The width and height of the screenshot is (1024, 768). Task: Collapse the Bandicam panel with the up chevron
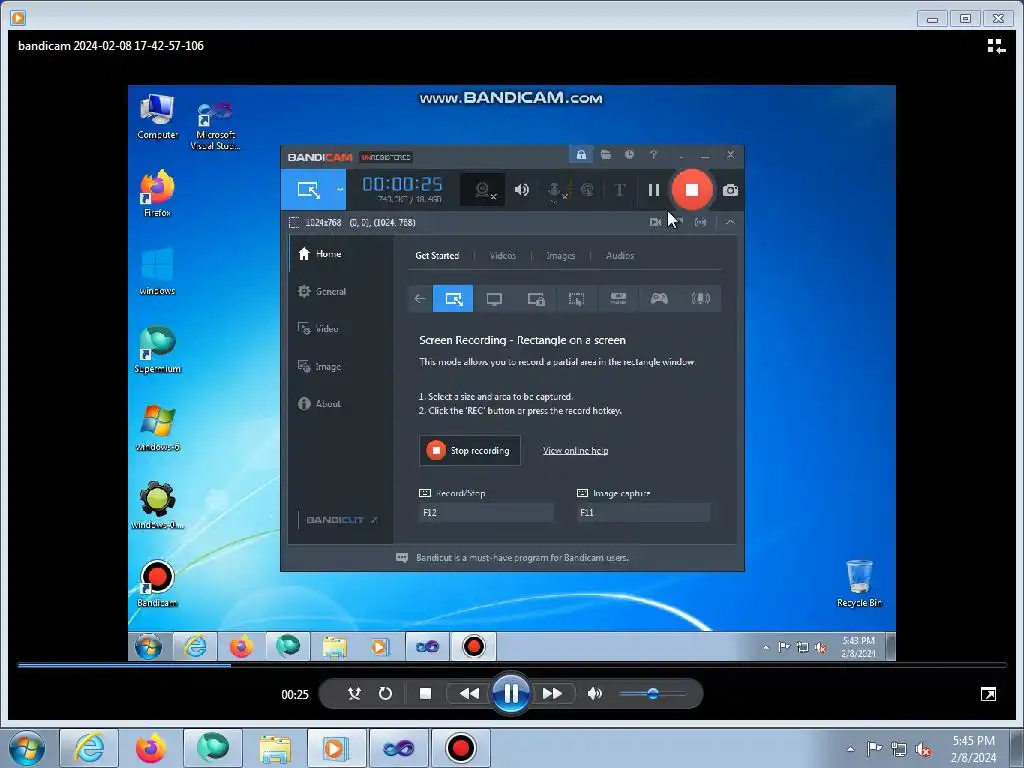[730, 223]
